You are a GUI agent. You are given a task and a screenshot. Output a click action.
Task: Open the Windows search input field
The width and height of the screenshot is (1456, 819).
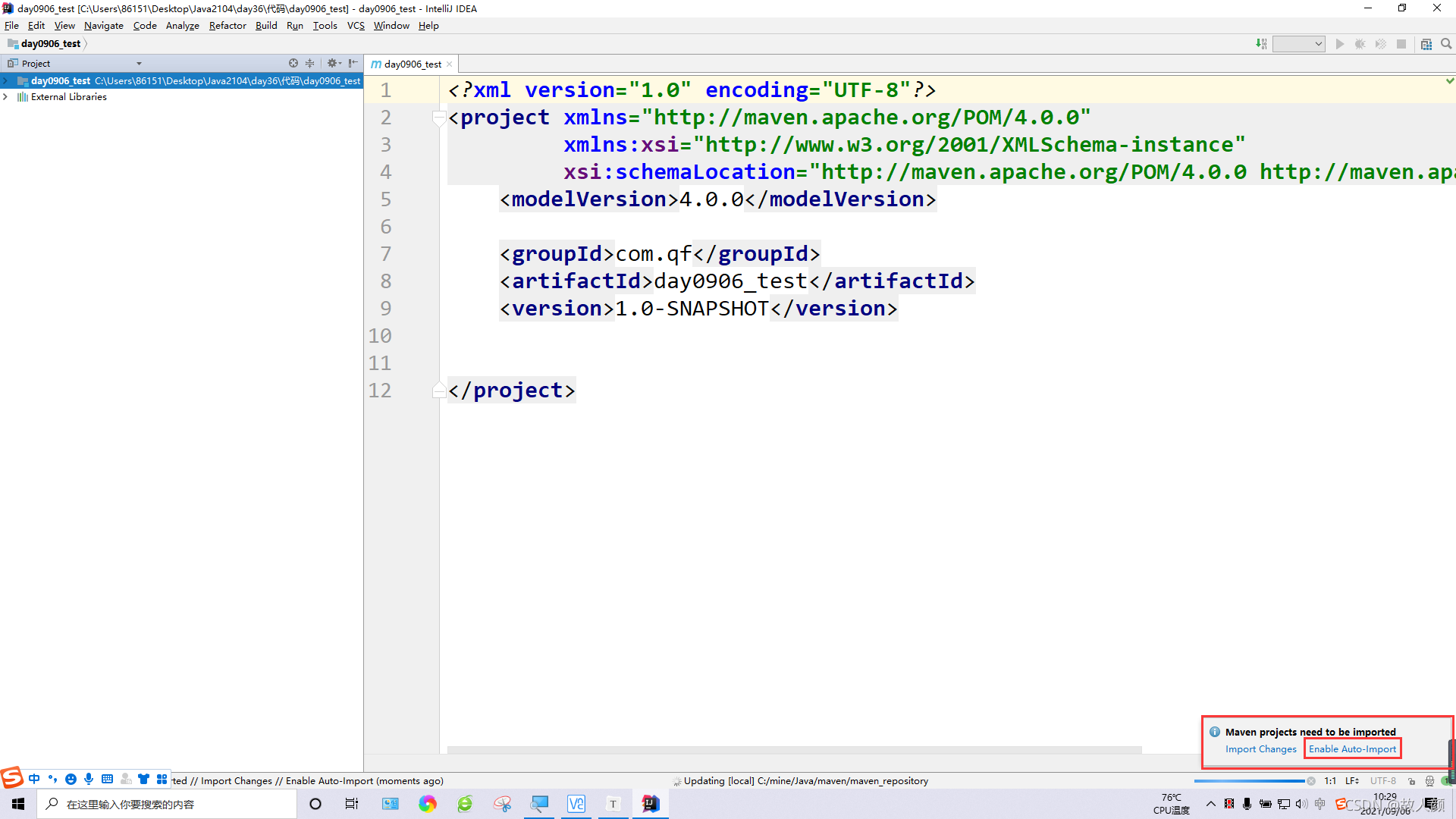(167, 804)
